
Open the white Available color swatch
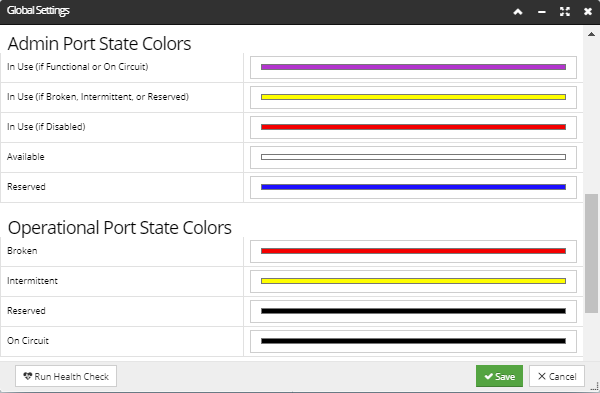(x=413, y=157)
